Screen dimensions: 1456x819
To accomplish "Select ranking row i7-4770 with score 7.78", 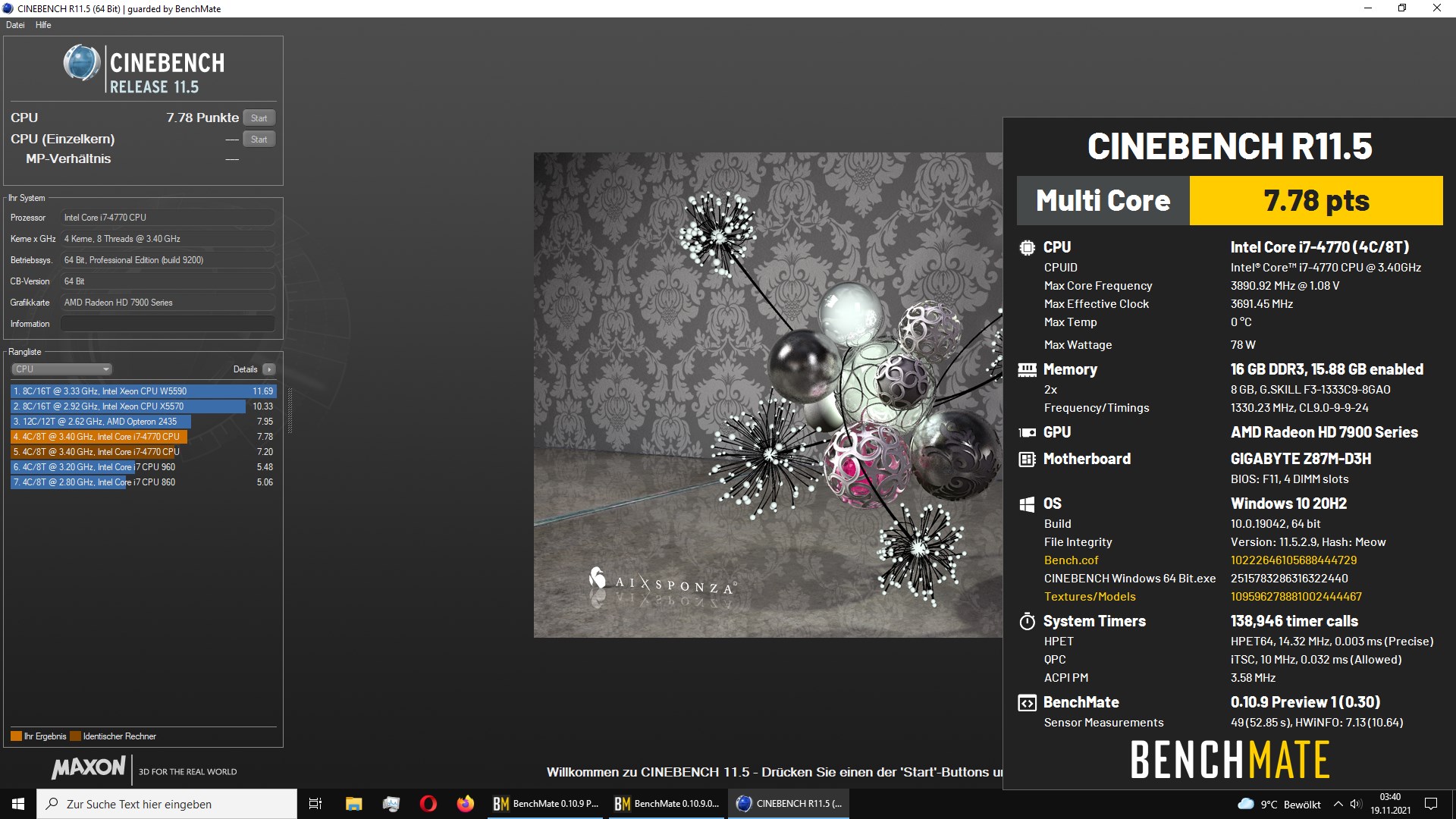I will tap(143, 437).
